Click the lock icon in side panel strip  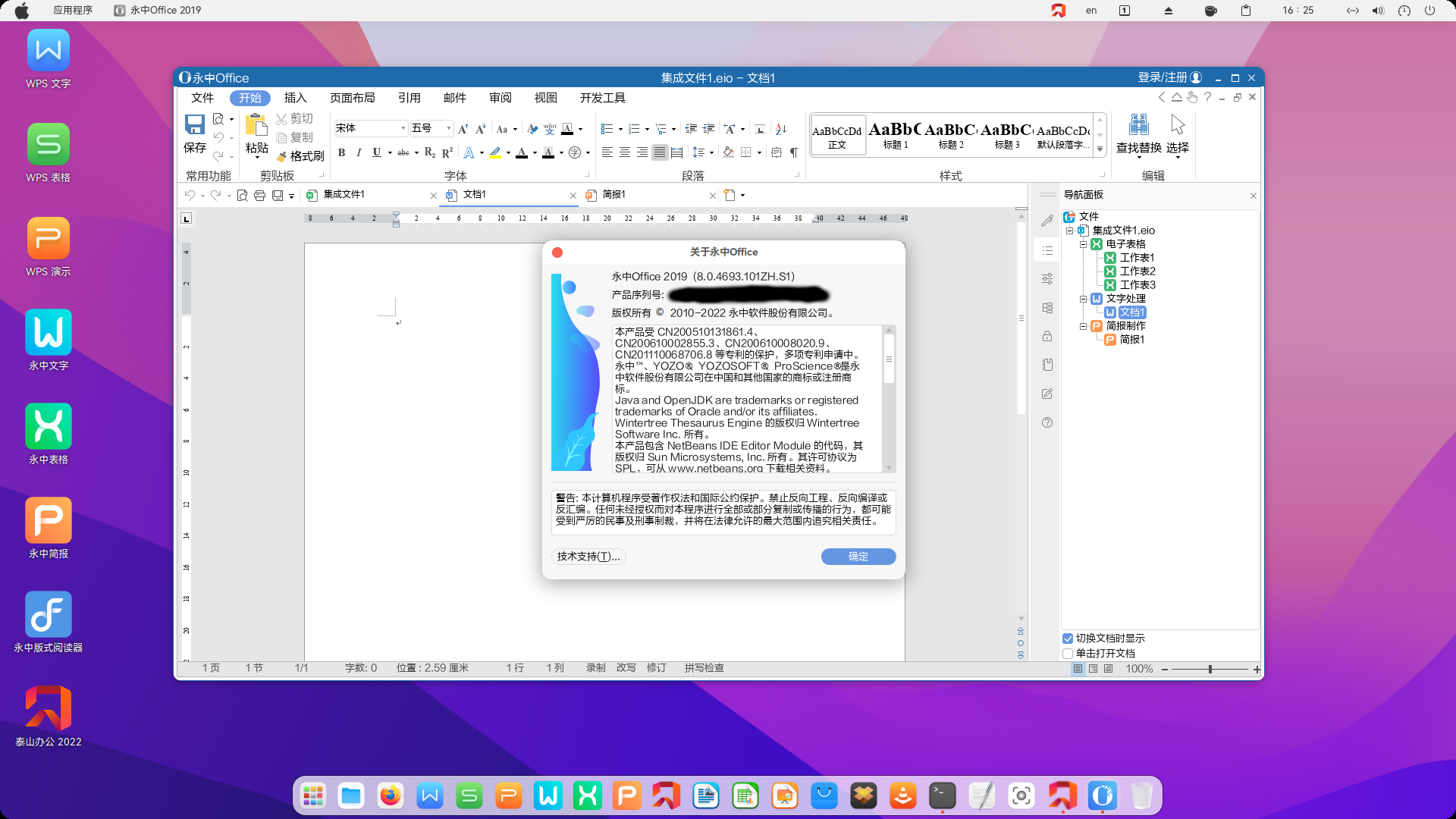[x=1047, y=336]
